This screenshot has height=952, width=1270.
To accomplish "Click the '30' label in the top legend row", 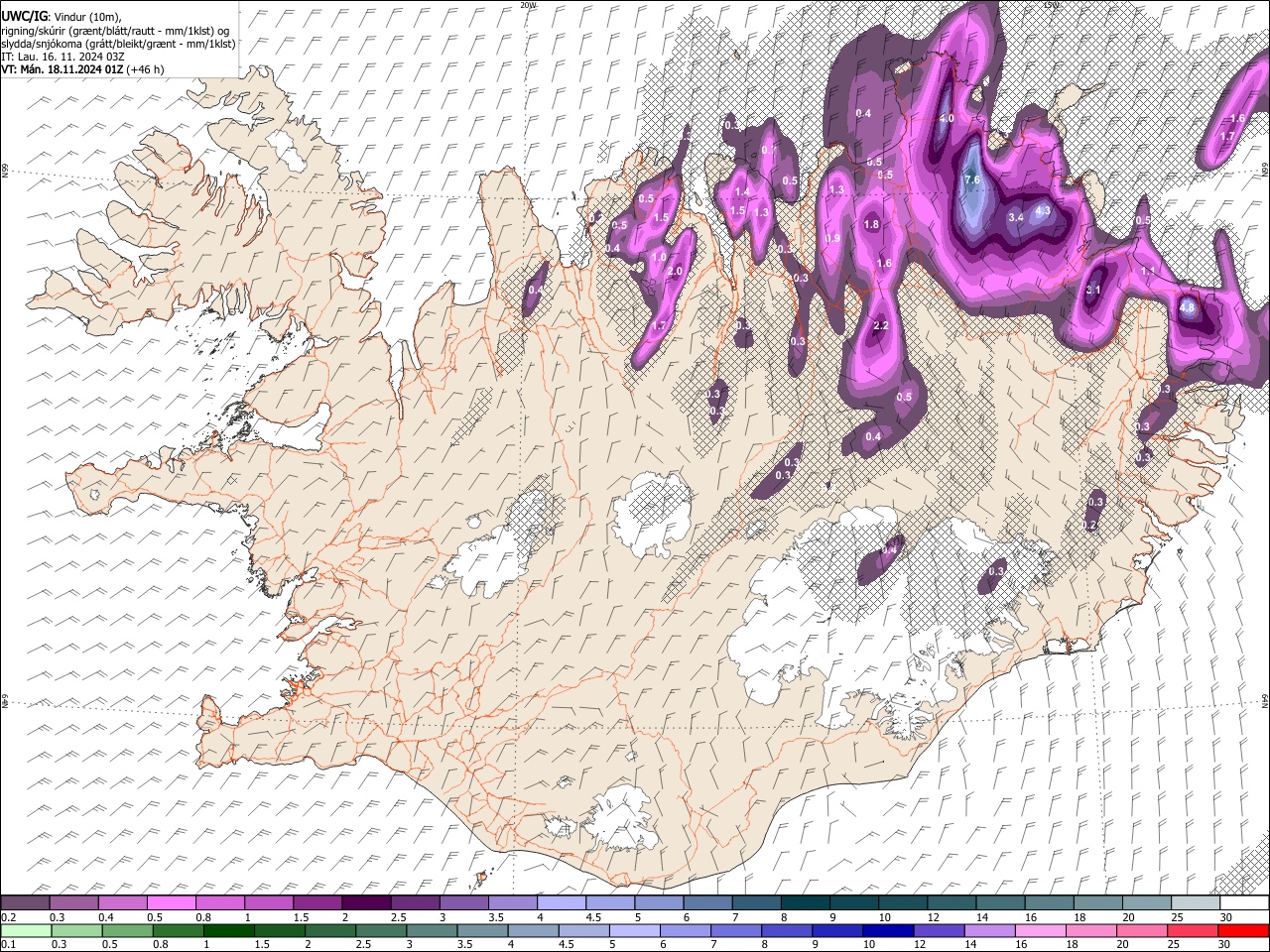I will (1226, 917).
